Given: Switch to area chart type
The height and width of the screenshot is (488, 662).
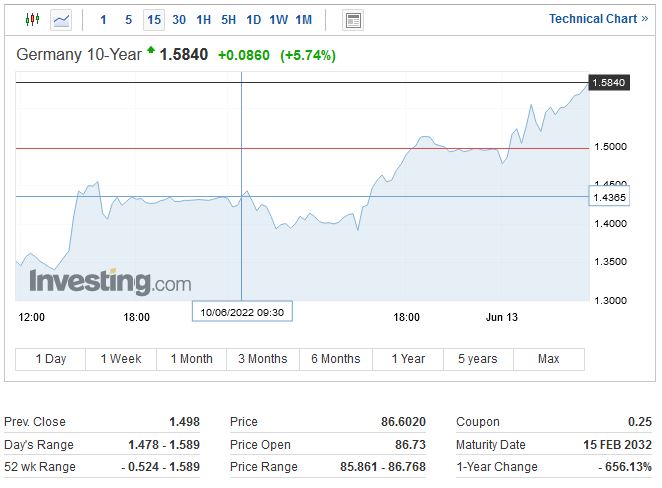Looking at the screenshot, I should click(x=62, y=19).
